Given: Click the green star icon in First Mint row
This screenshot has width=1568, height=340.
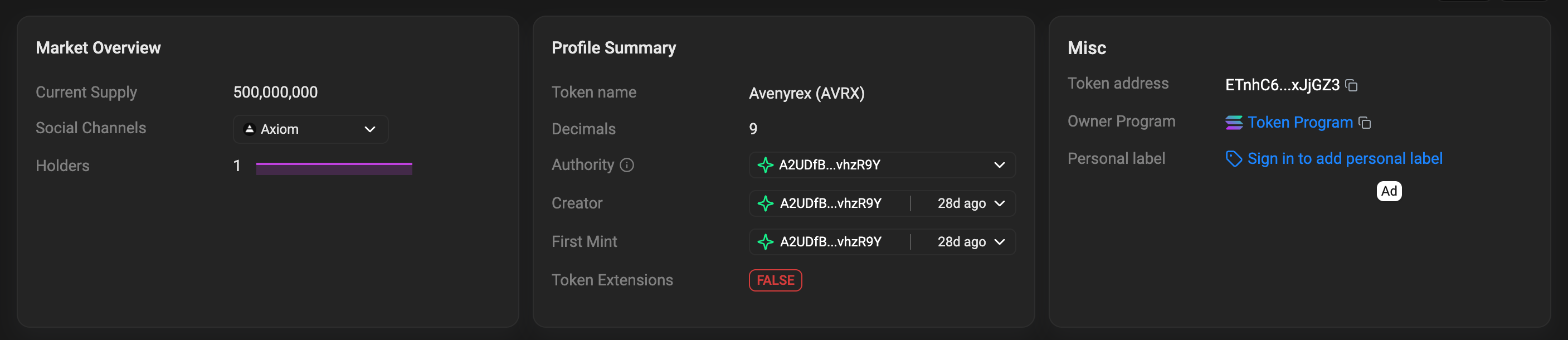Looking at the screenshot, I should point(765,242).
